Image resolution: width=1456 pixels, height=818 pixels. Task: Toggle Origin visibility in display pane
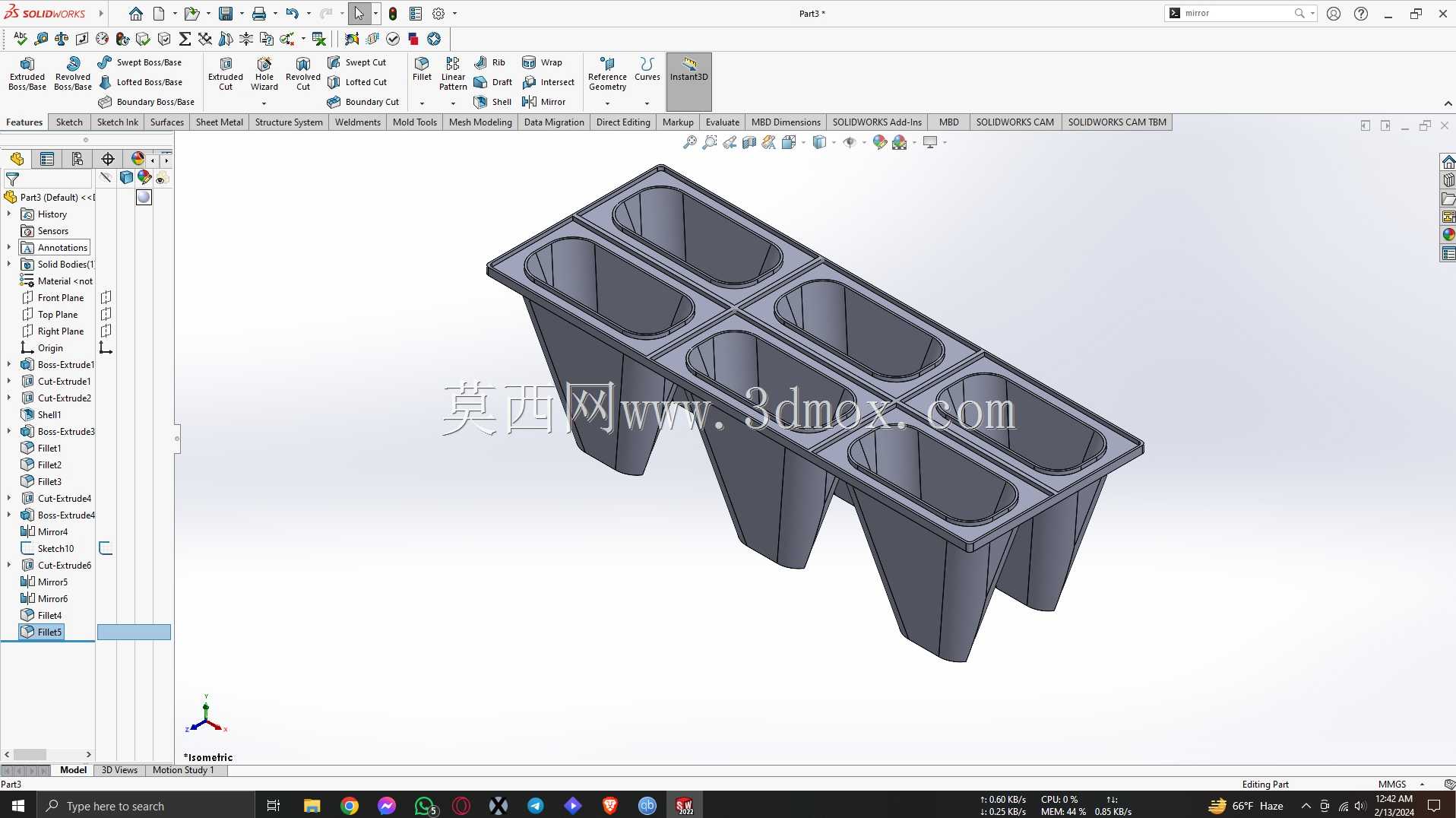(106, 347)
